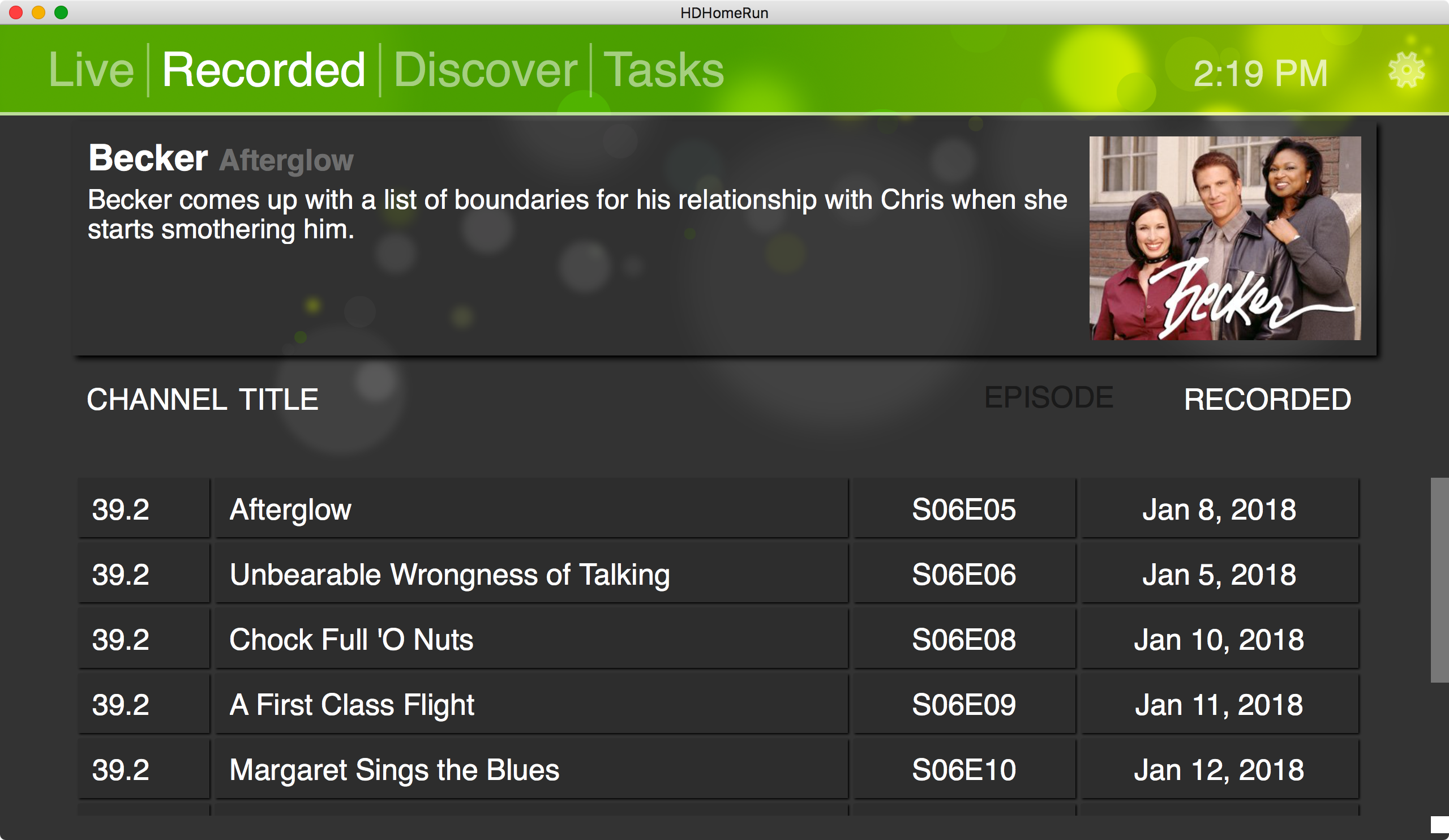Select the Recorded tab
Image resolution: width=1449 pixels, height=840 pixels.
[263, 70]
